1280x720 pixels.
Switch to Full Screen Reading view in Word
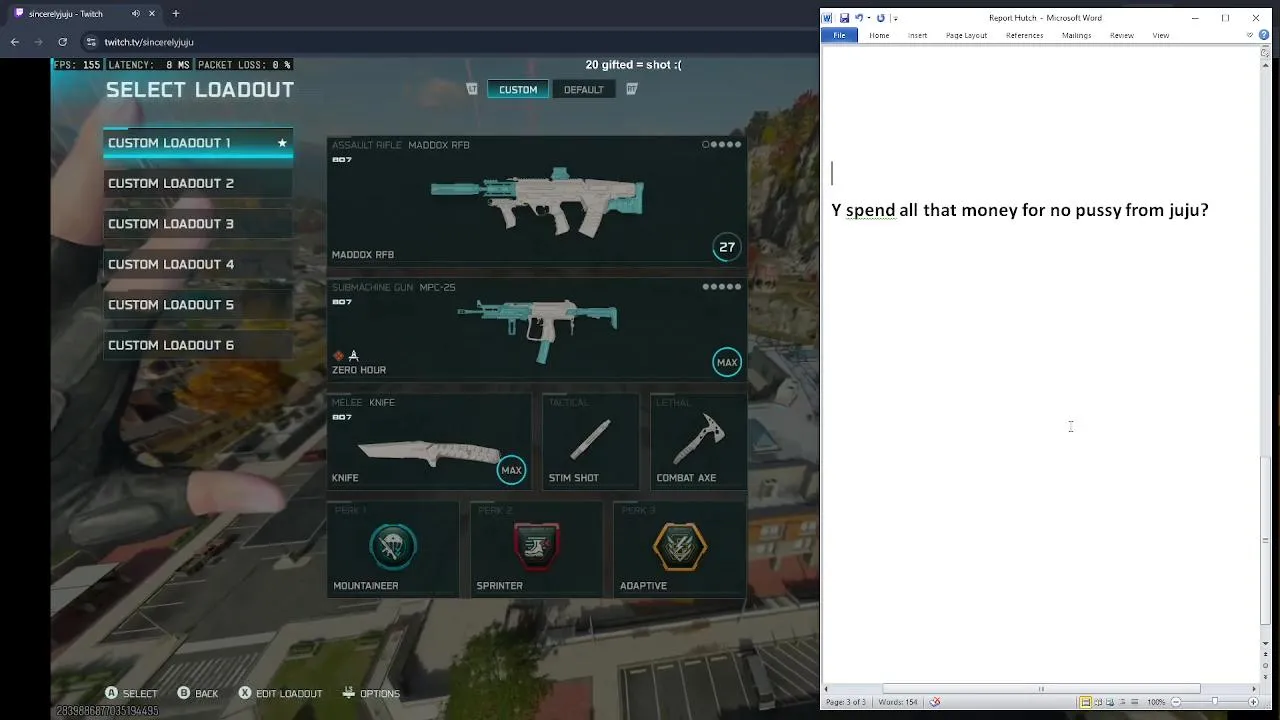(1098, 702)
